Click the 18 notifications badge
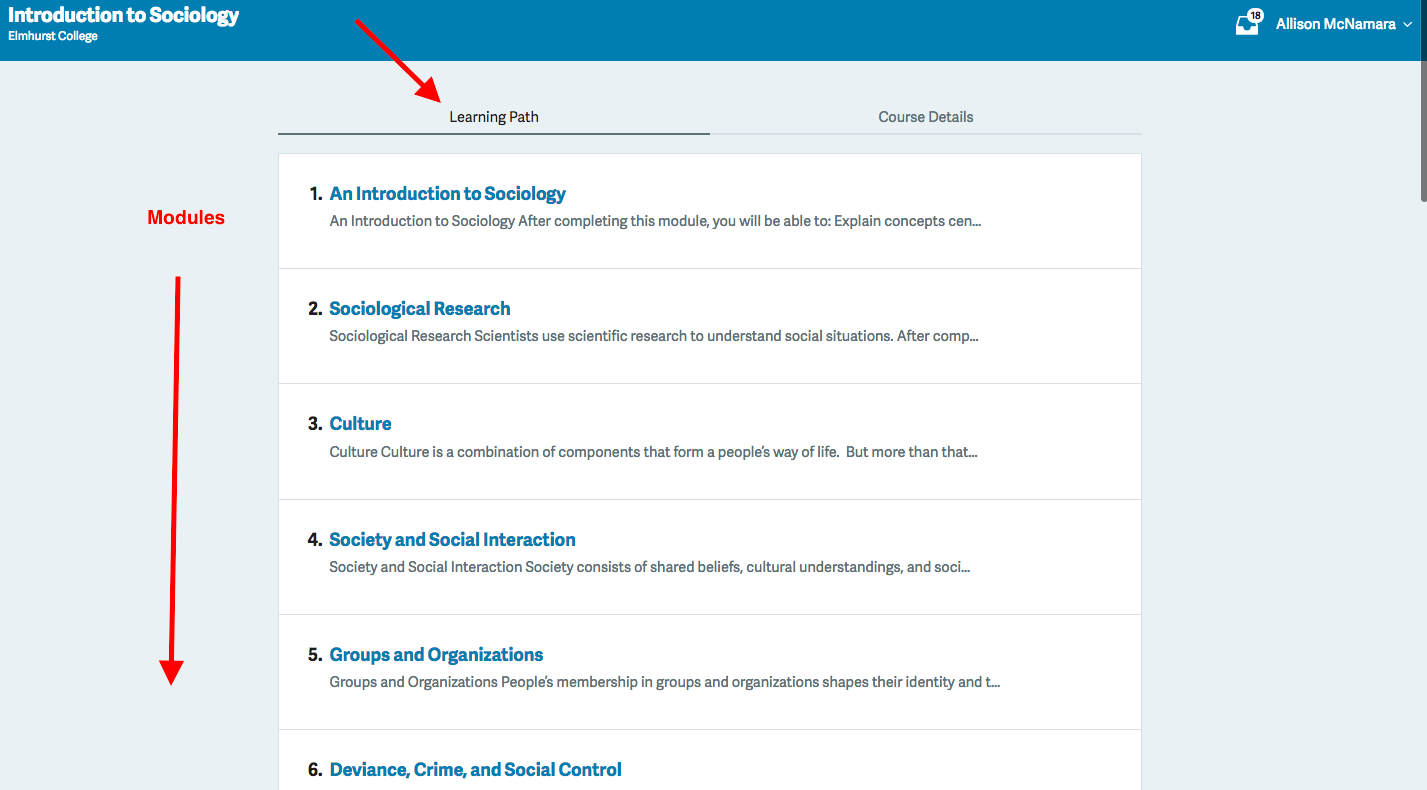Image resolution: width=1427 pixels, height=790 pixels. 1255,16
